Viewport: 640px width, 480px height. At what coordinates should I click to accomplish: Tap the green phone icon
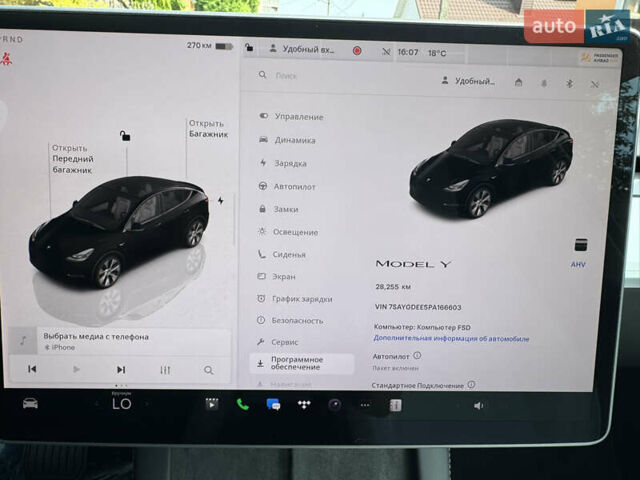pyautogui.click(x=243, y=404)
